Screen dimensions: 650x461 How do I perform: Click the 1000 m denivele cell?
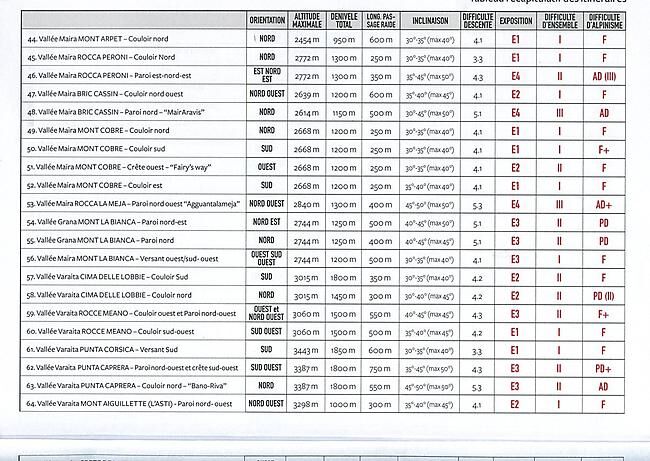(343, 405)
